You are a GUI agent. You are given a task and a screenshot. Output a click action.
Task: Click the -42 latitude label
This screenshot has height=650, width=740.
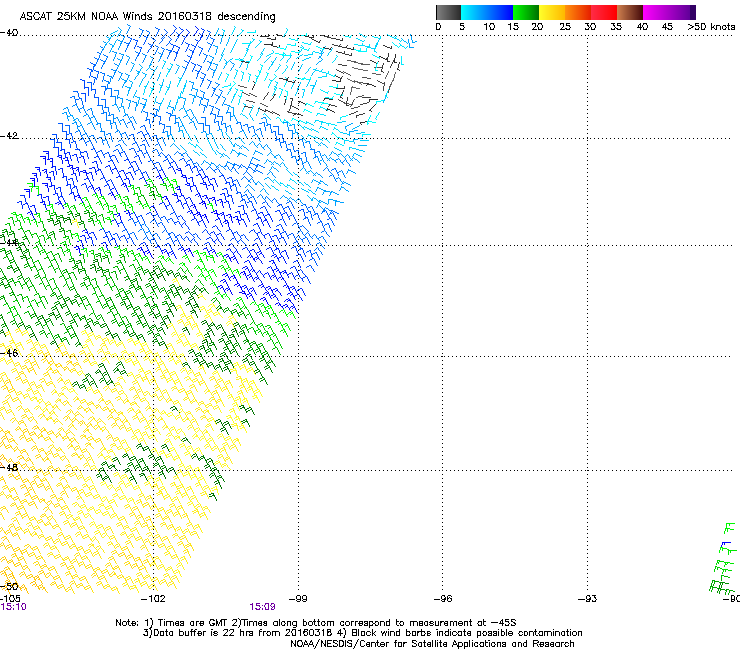tap(9, 136)
